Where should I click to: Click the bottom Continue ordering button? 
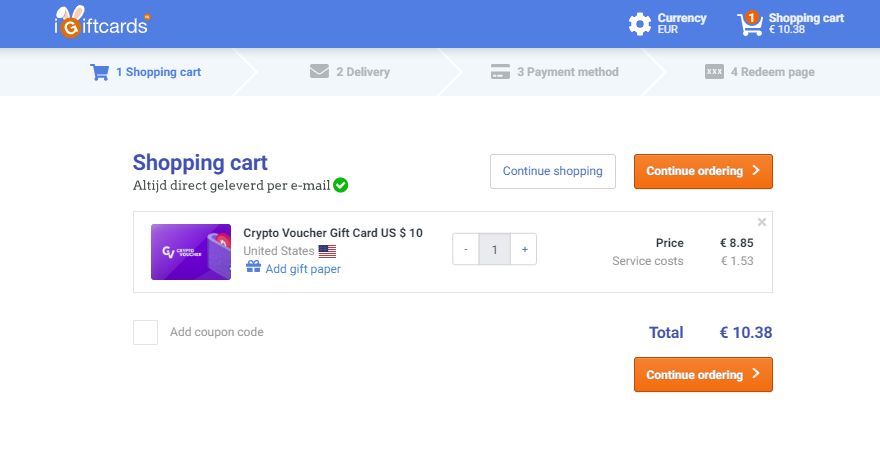tap(703, 375)
